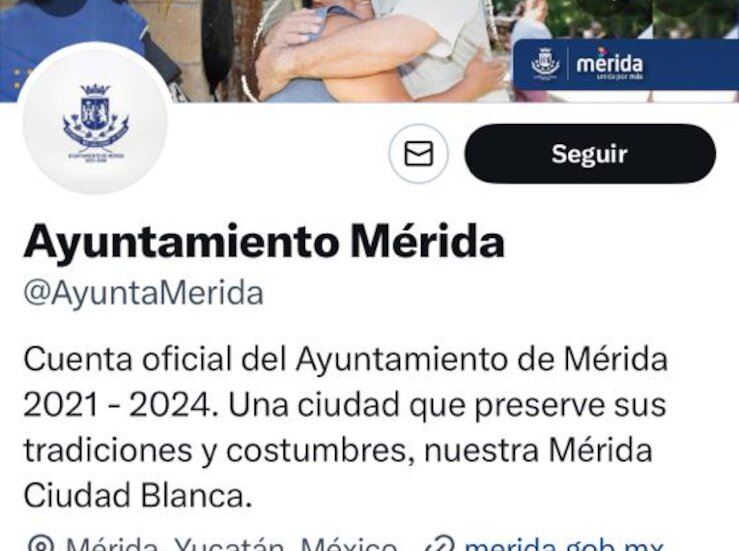Click the bio line starting Cuenta oficial
Screen dimensions: 739x551
pos(345,359)
